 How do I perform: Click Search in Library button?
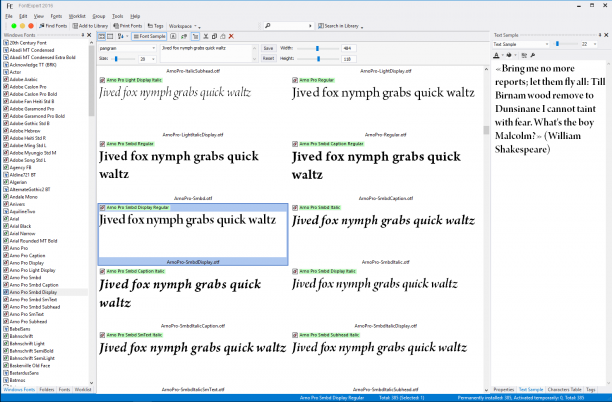tap(340, 26)
